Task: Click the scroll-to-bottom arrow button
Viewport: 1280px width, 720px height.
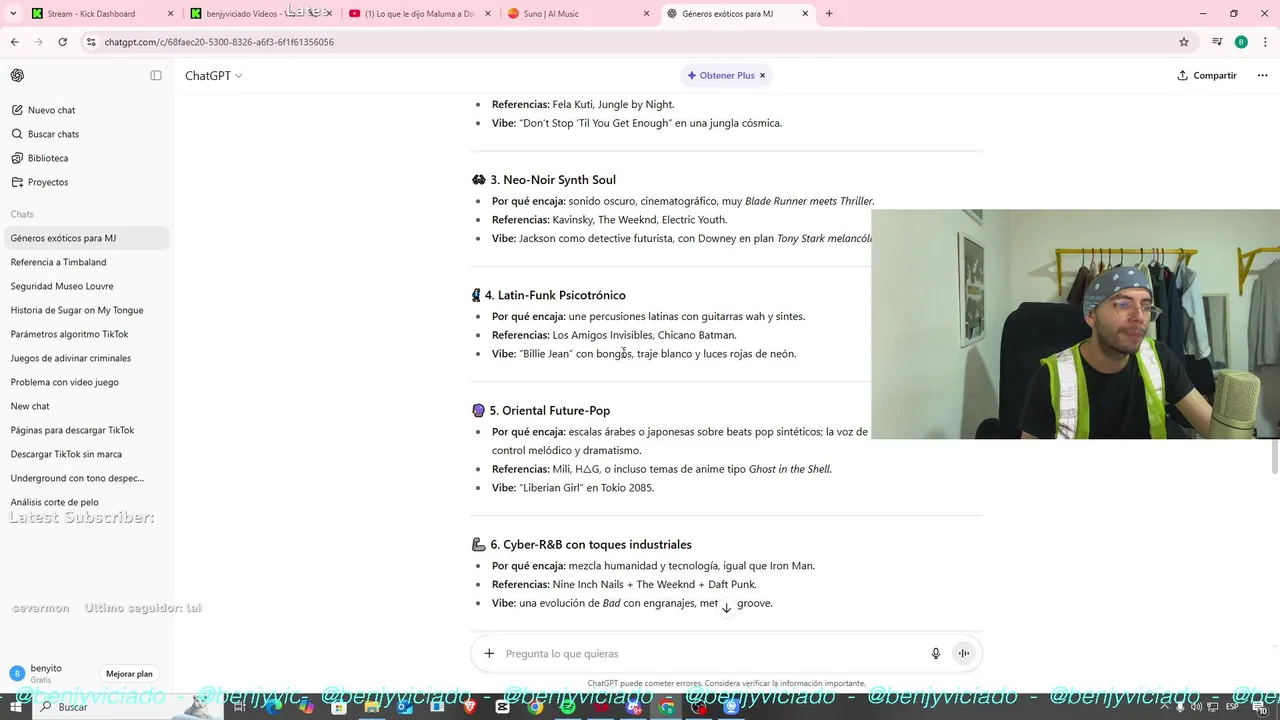Action: [x=726, y=607]
